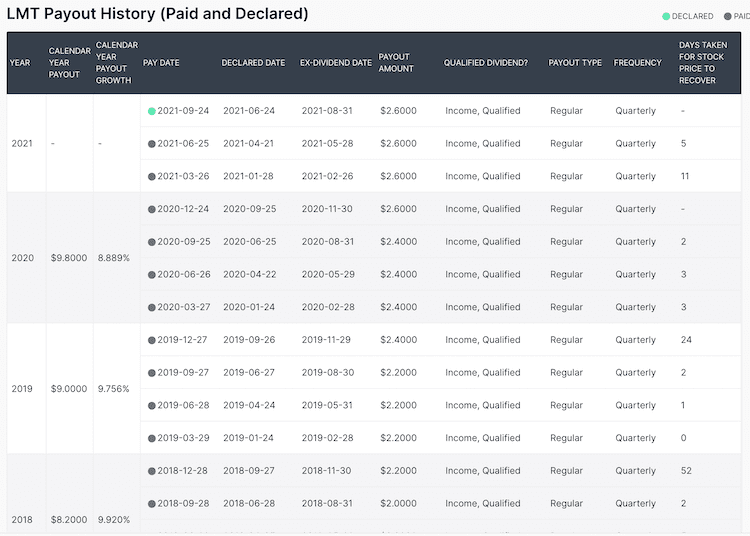Click the green dot beside 2021-09-24
This screenshot has width=750, height=536.
point(152,111)
